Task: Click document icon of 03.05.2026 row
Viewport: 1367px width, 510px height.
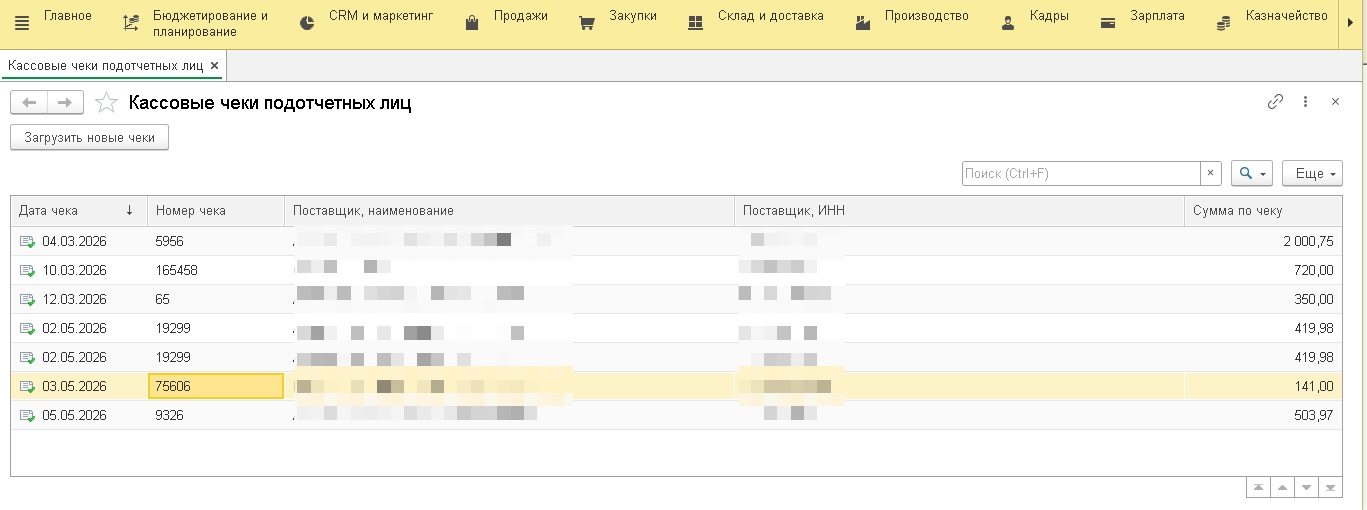Action: 27,386
